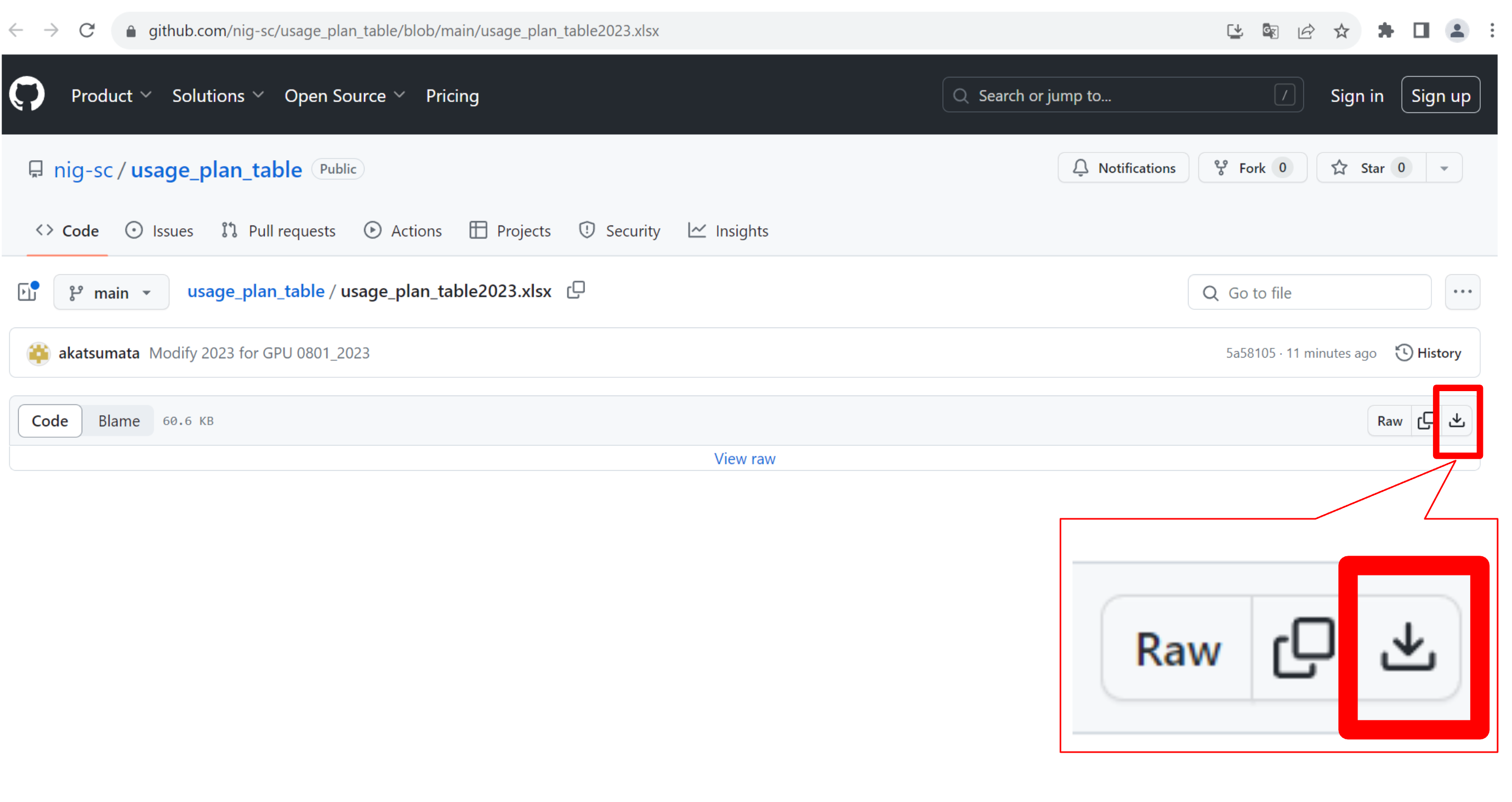Viewport: 1512px width, 802px height.
Task: Click the Sign up button
Action: tap(1440, 95)
